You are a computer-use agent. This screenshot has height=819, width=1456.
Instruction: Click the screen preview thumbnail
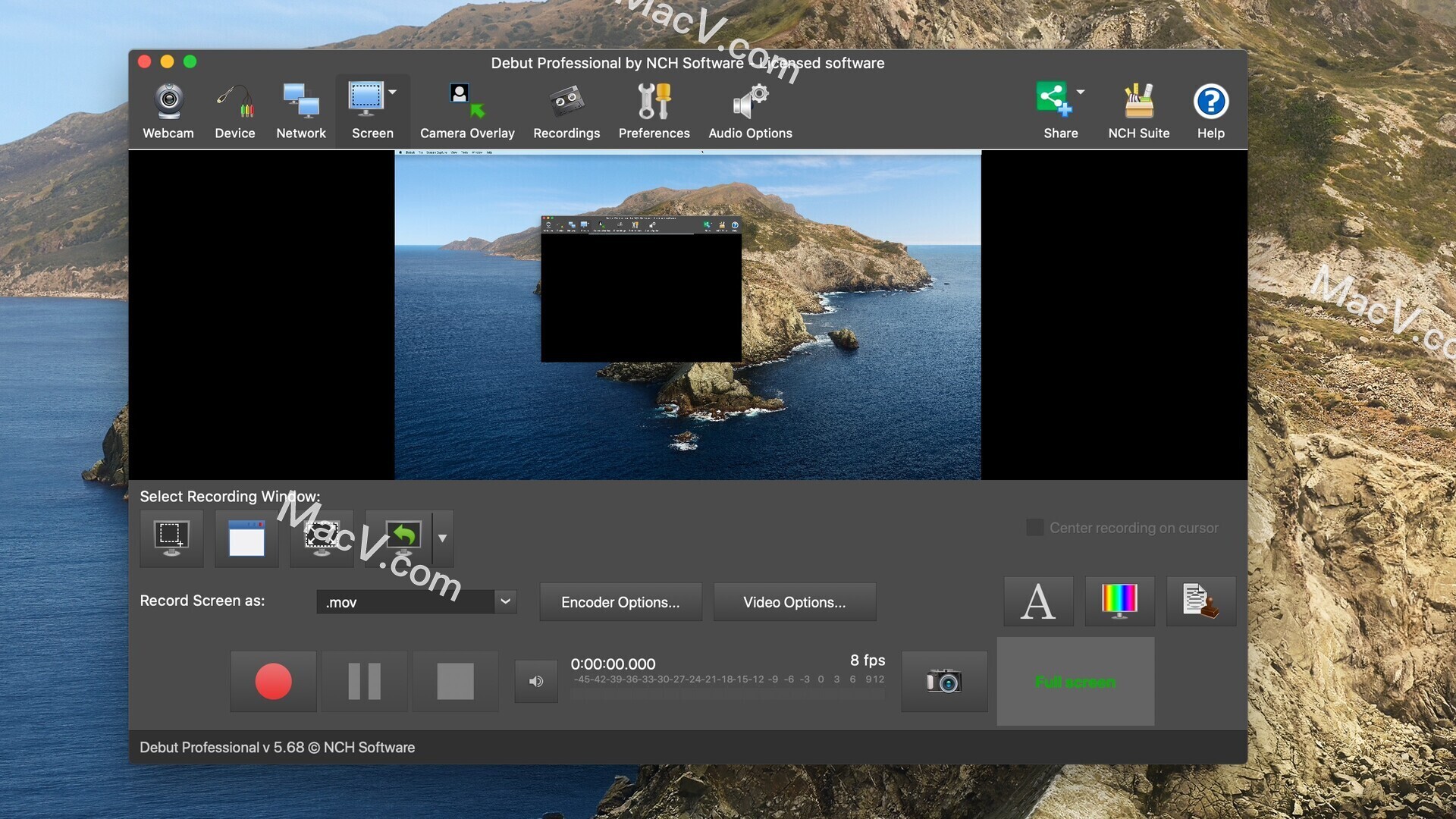point(688,315)
